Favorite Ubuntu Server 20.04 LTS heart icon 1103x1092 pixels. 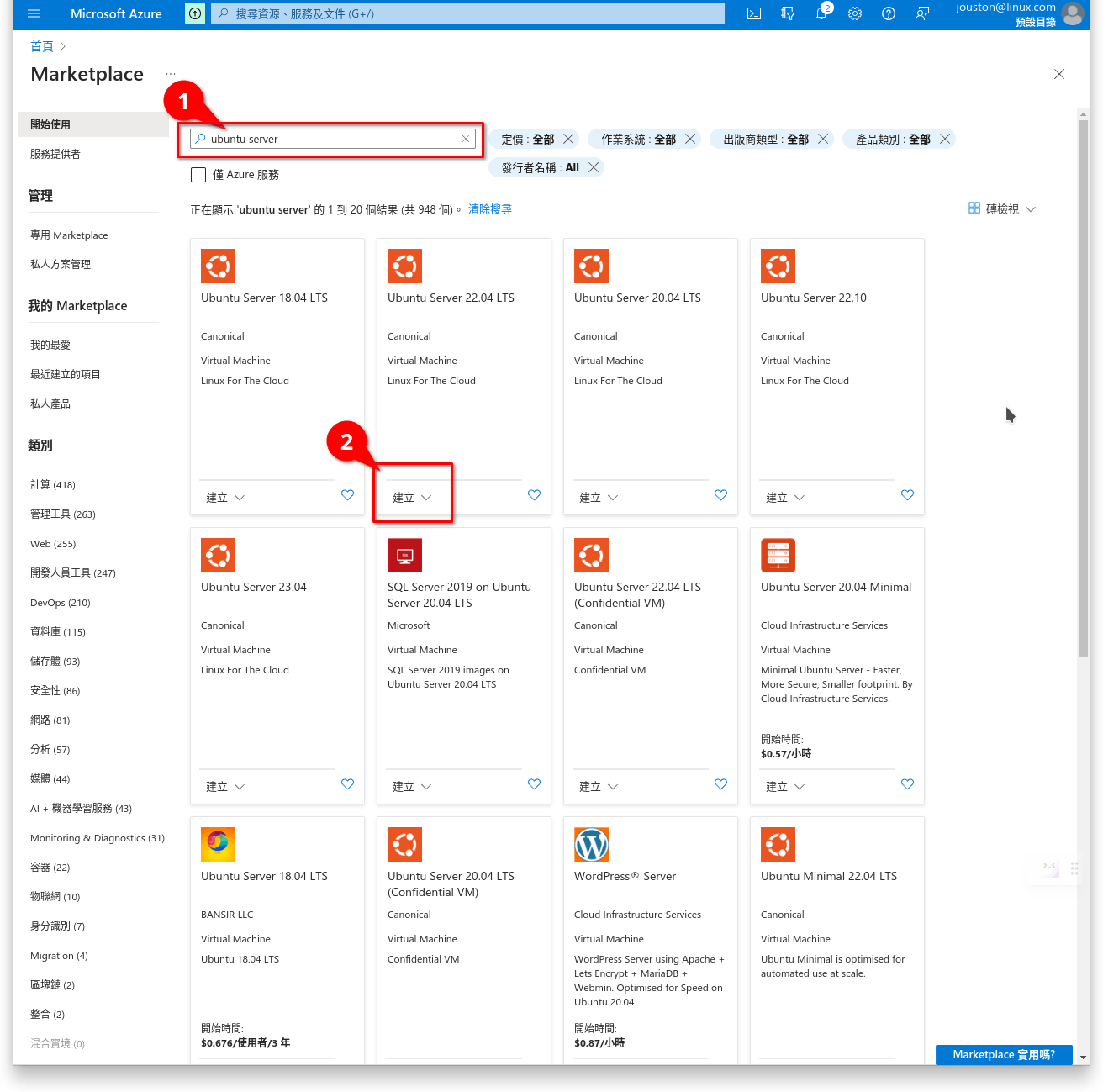pos(720,495)
